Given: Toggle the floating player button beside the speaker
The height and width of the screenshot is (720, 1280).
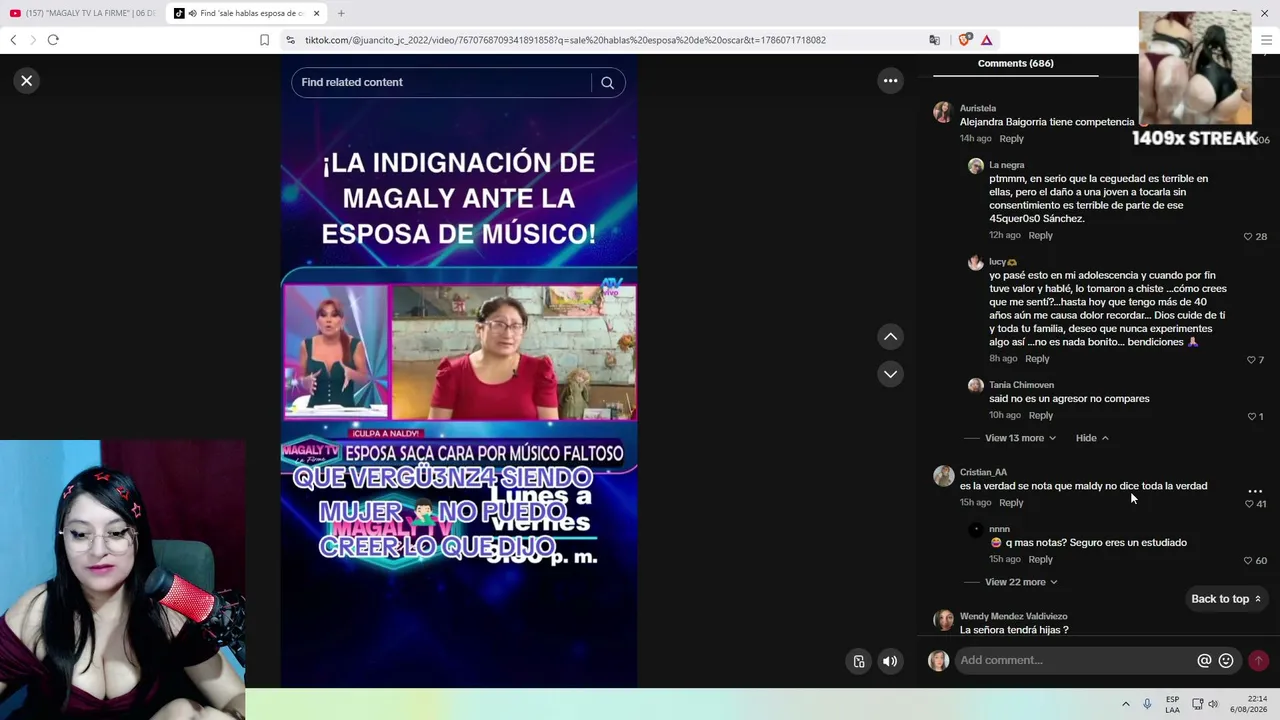Looking at the screenshot, I should (859, 661).
